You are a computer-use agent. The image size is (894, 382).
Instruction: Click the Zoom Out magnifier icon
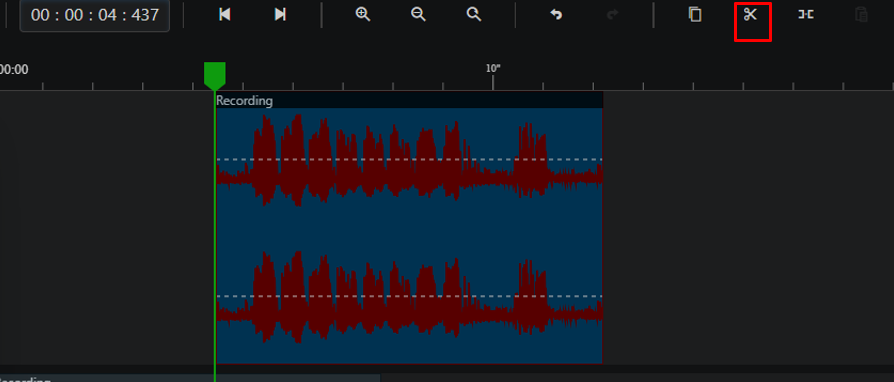(418, 15)
